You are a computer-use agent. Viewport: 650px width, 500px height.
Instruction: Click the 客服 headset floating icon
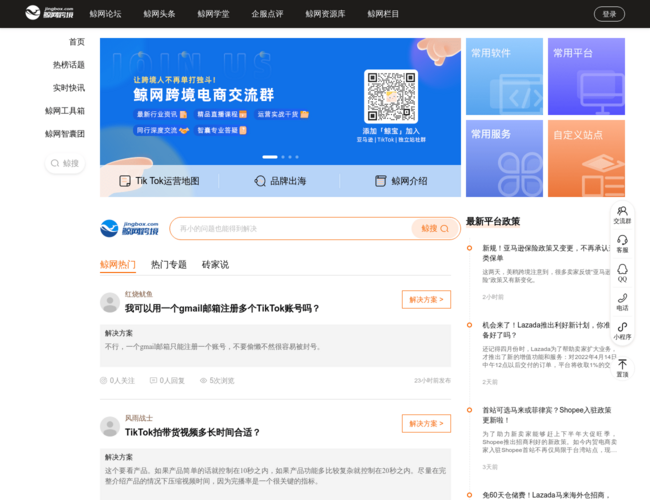click(622, 244)
